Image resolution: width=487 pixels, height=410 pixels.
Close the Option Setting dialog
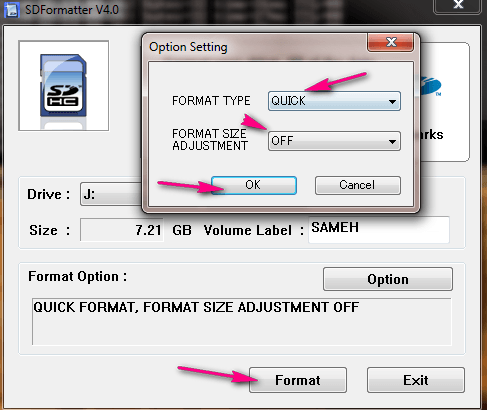tap(391, 42)
